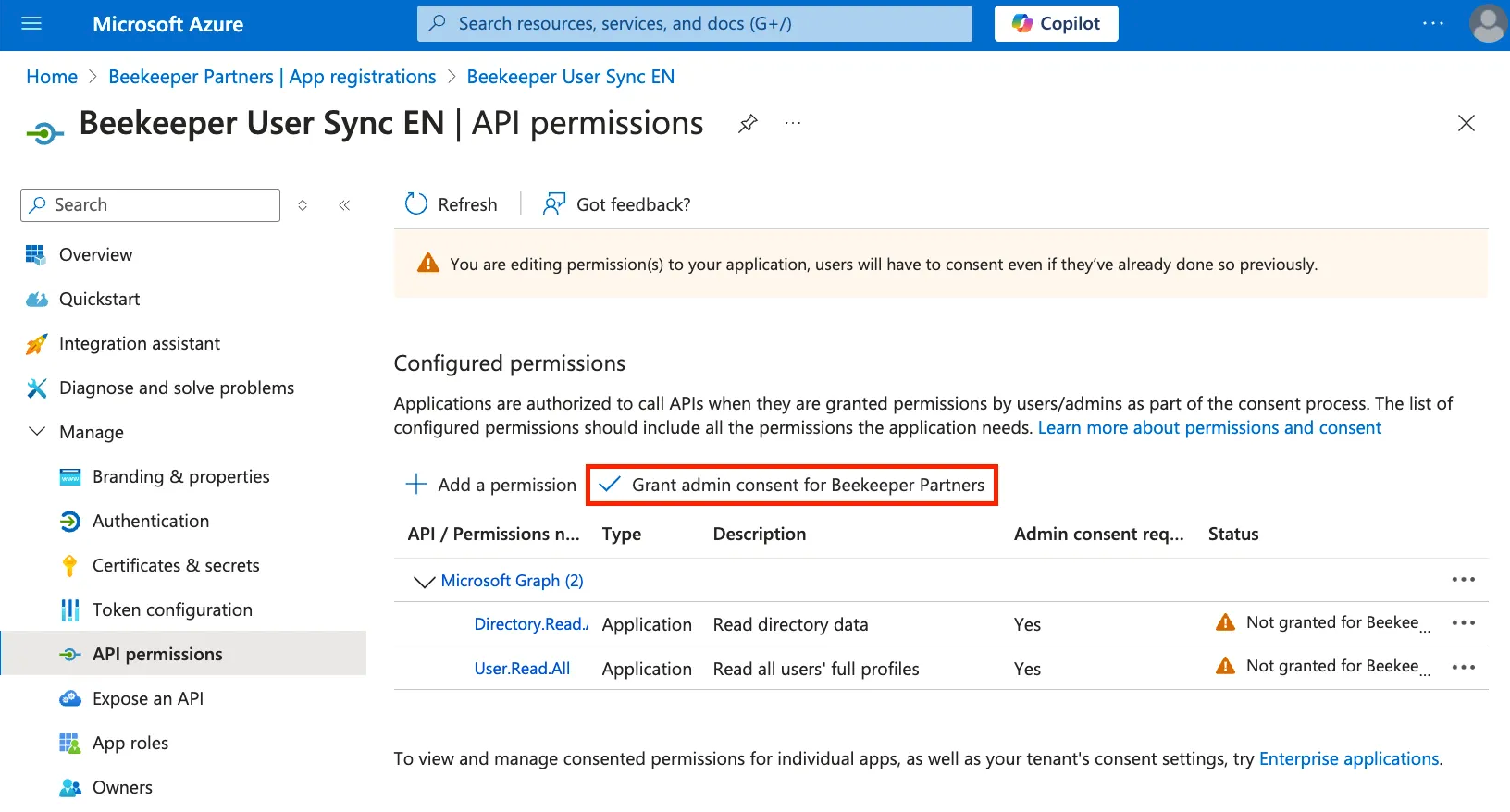The width and height of the screenshot is (1510, 812).
Task: Open the Microsoft Graph (2) link
Action: pos(513,580)
